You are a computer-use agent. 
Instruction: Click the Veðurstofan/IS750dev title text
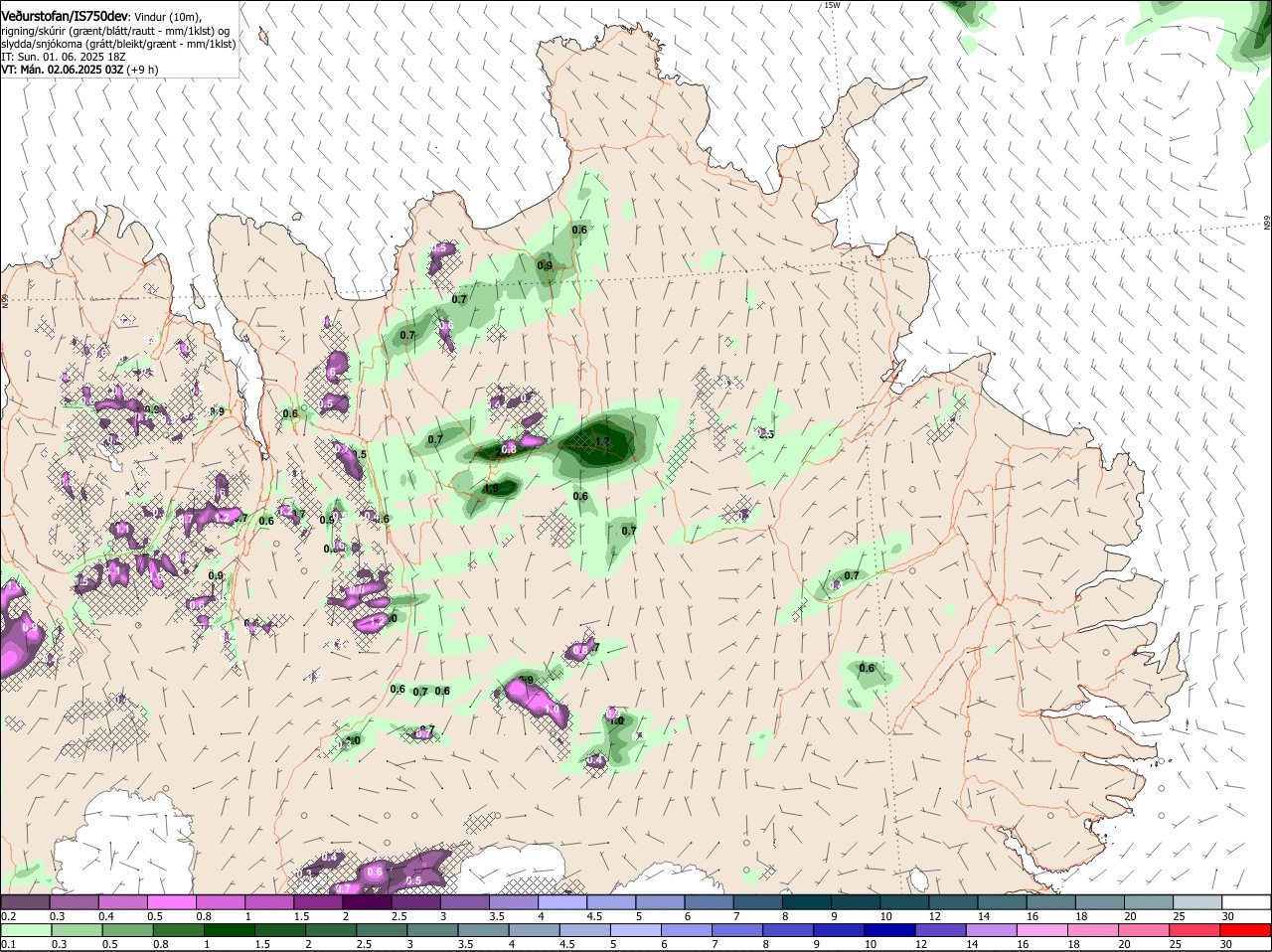click(65, 16)
